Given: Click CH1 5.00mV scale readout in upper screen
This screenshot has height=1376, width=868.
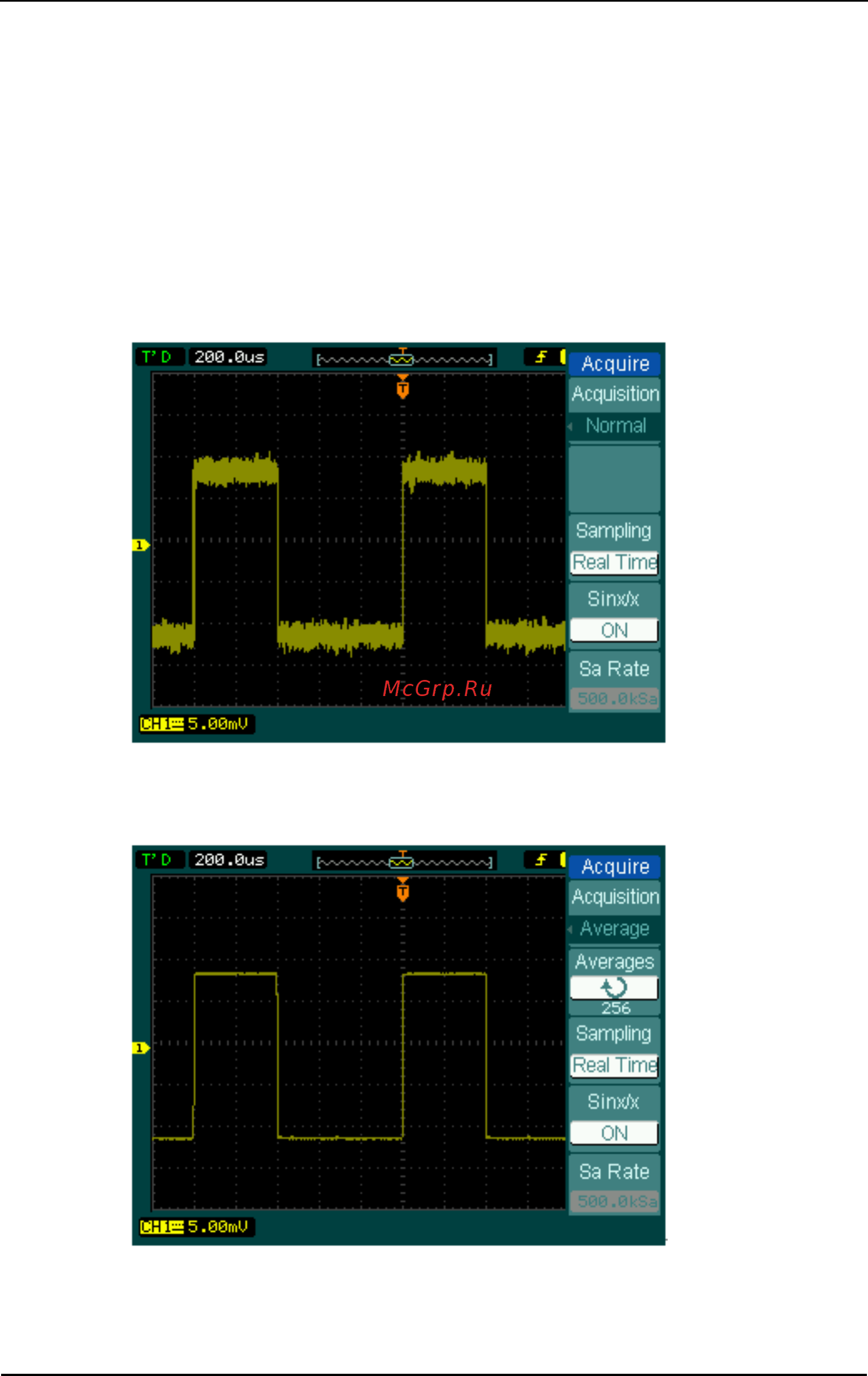Looking at the screenshot, I should coord(196,724).
